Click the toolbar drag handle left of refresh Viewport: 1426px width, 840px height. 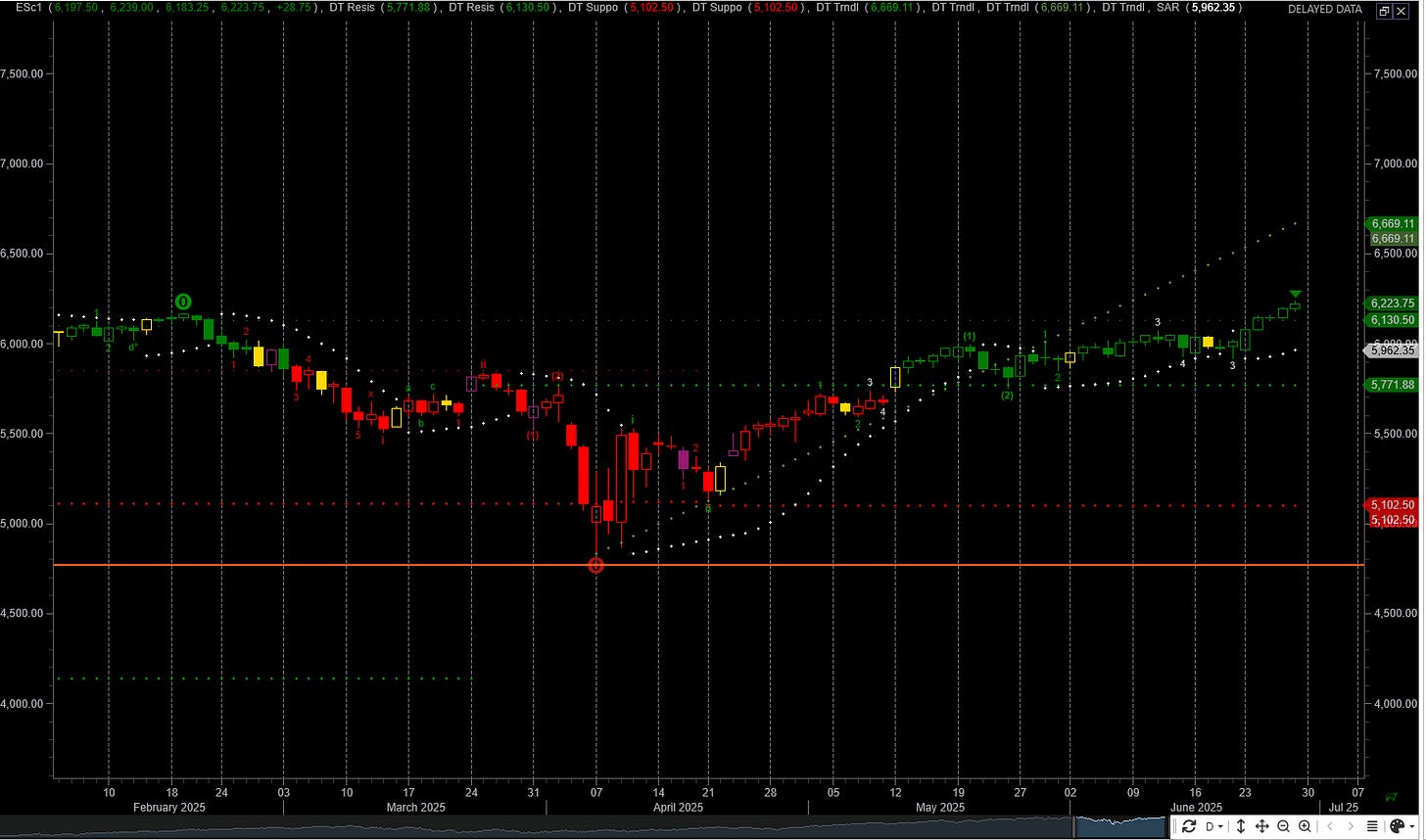coord(1174,826)
